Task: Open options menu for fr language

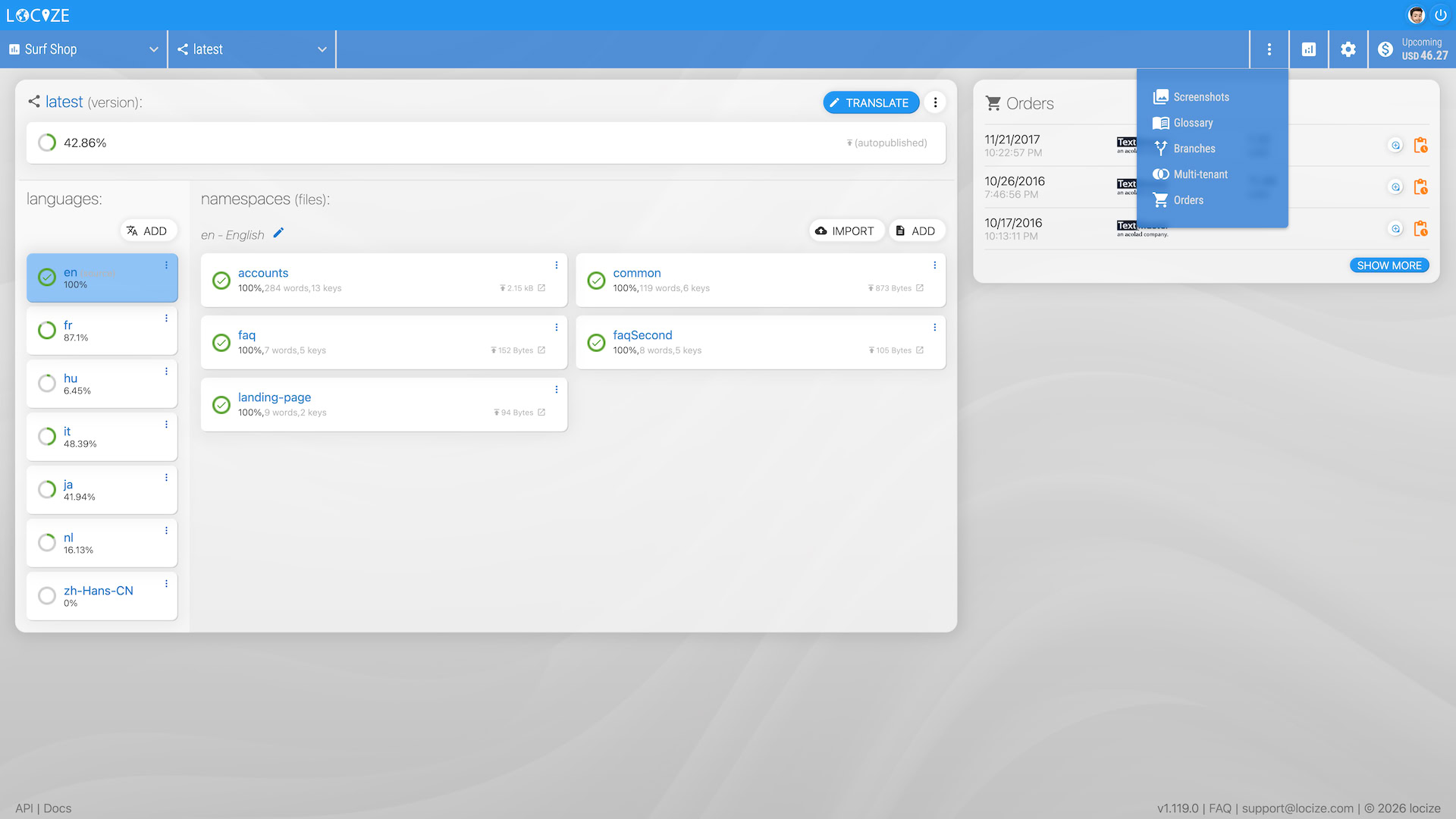Action: click(166, 318)
